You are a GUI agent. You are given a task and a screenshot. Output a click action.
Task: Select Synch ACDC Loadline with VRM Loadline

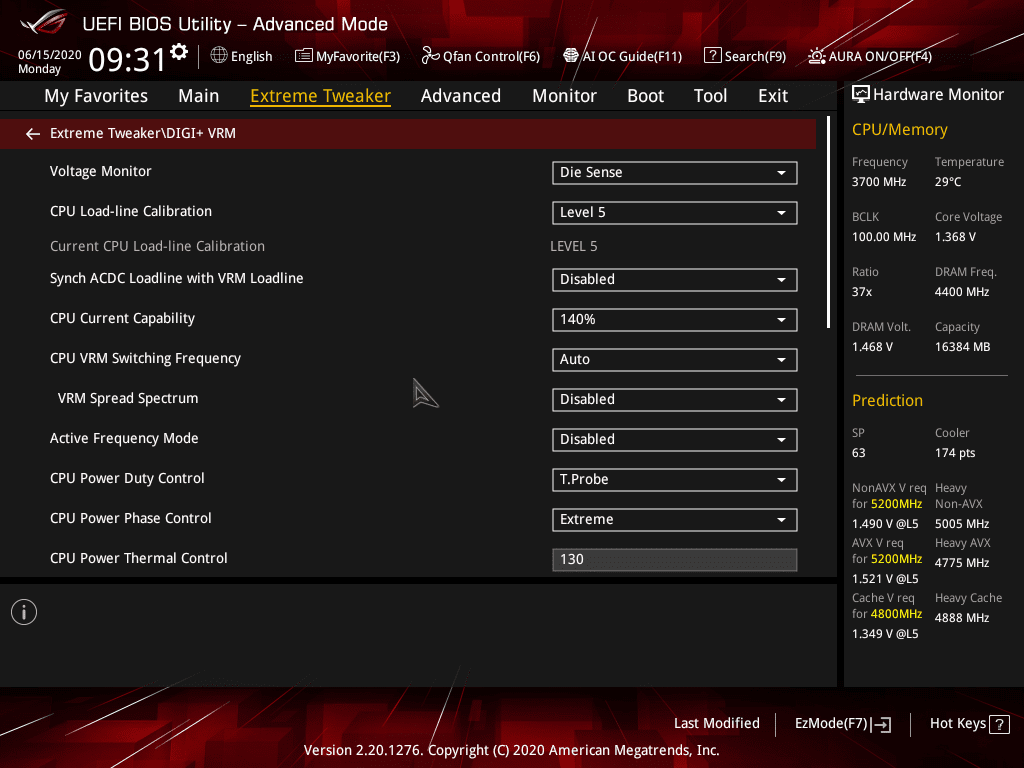(x=176, y=278)
